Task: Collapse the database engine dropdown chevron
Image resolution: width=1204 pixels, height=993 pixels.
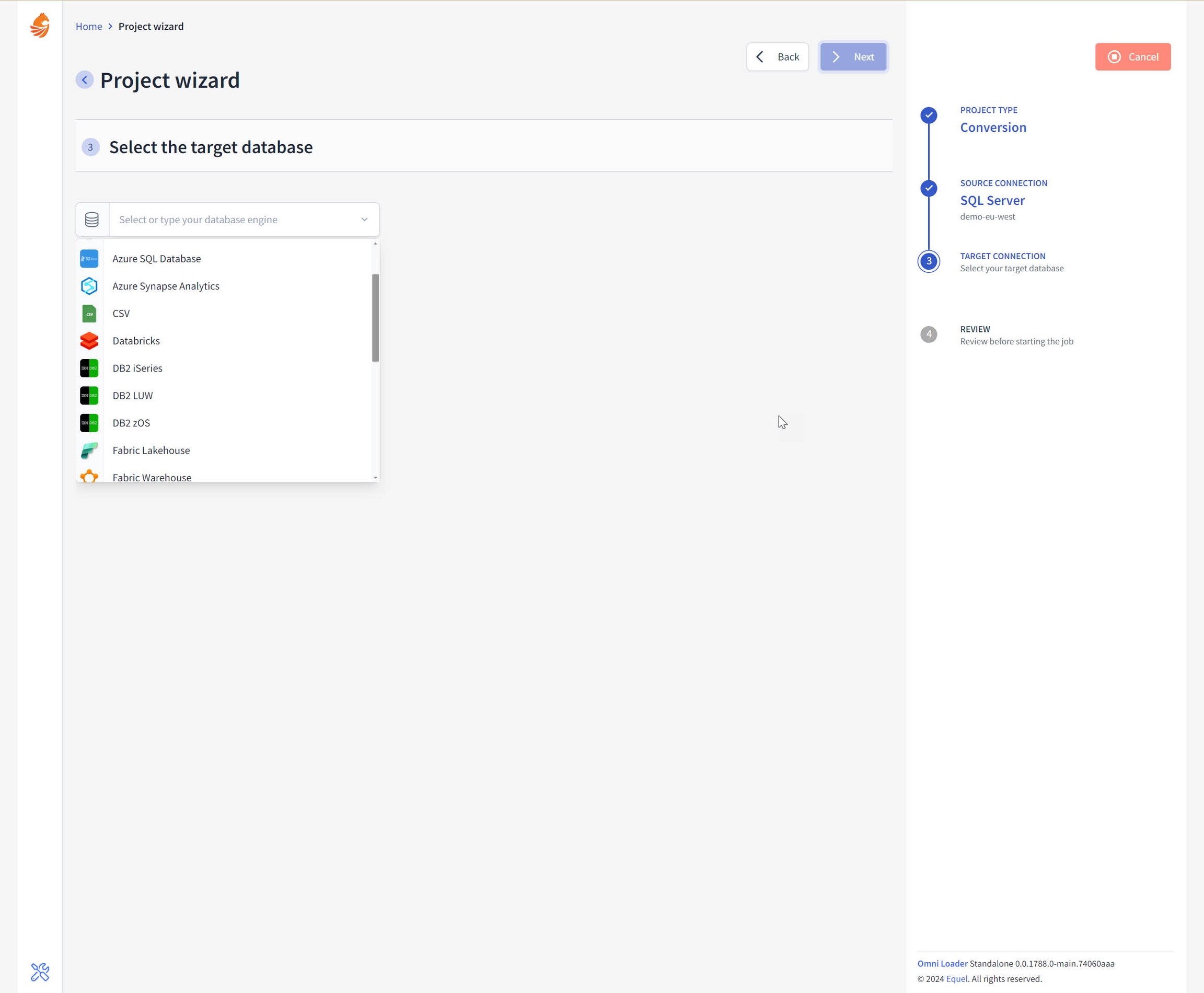Action: [364, 220]
